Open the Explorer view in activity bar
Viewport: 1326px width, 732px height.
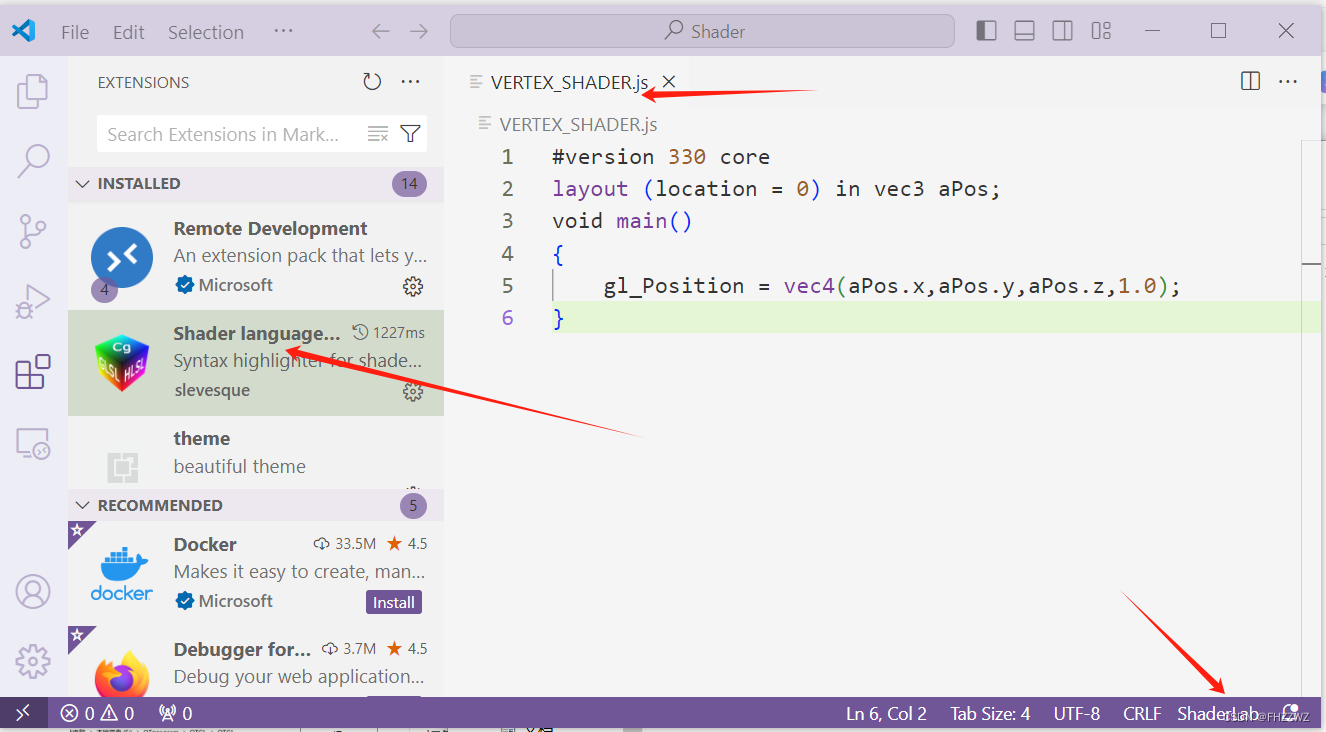pos(33,91)
